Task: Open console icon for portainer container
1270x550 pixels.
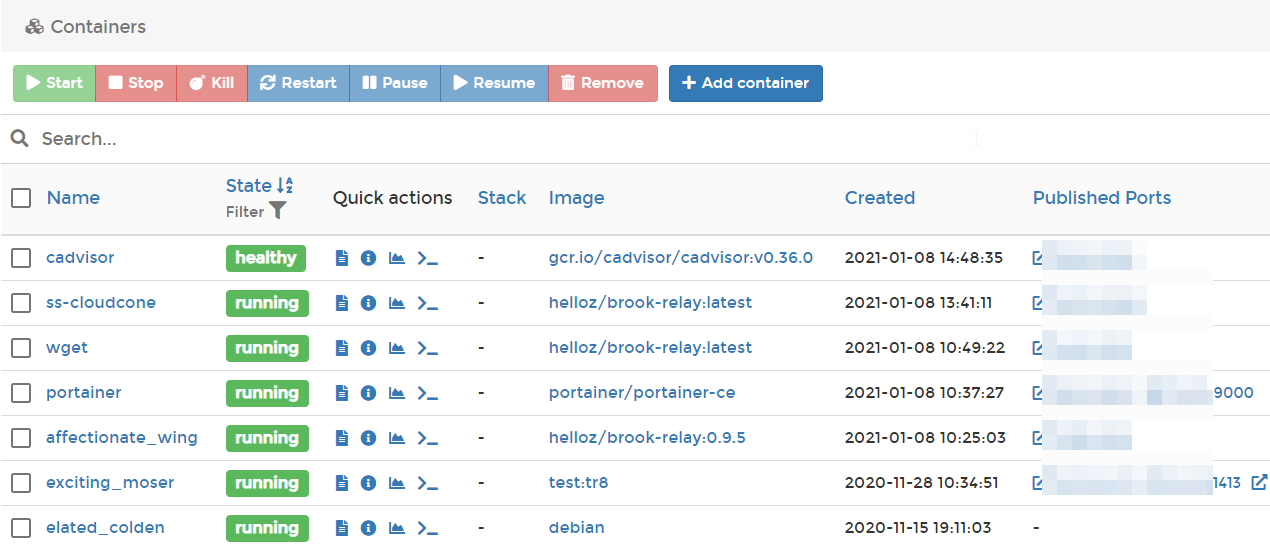Action: (428, 393)
